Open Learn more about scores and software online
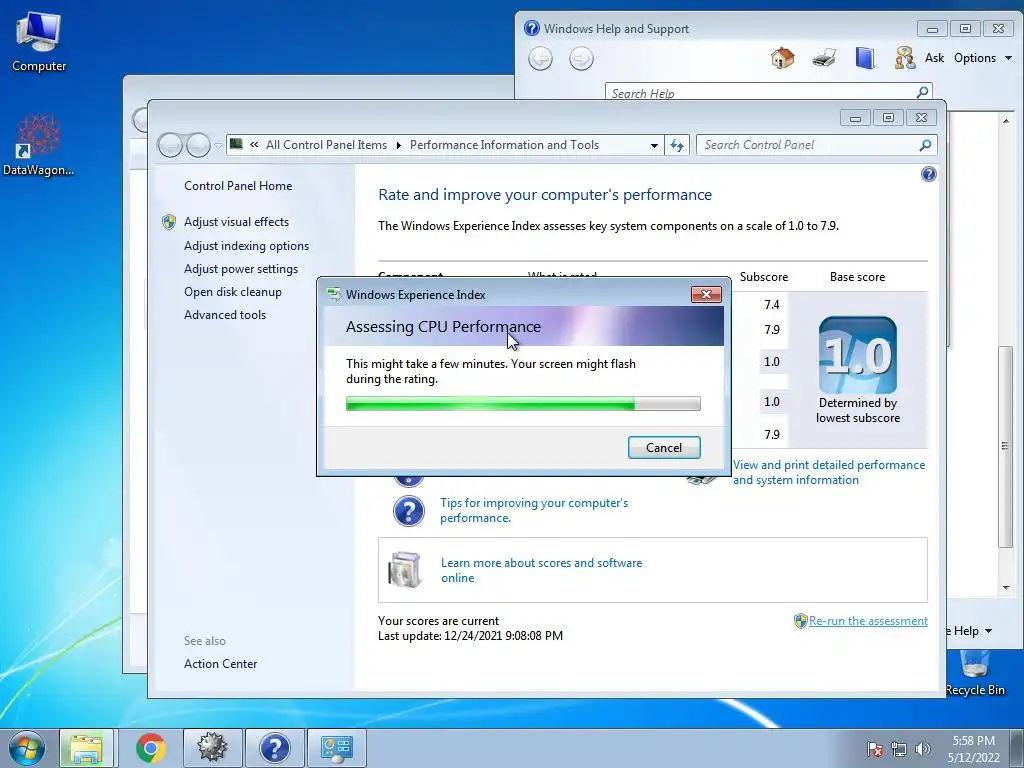 point(541,570)
